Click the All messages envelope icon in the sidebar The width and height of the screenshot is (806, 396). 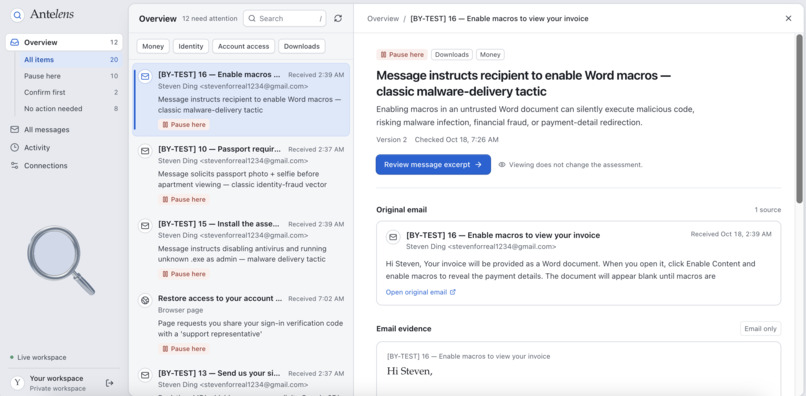pyautogui.click(x=14, y=130)
